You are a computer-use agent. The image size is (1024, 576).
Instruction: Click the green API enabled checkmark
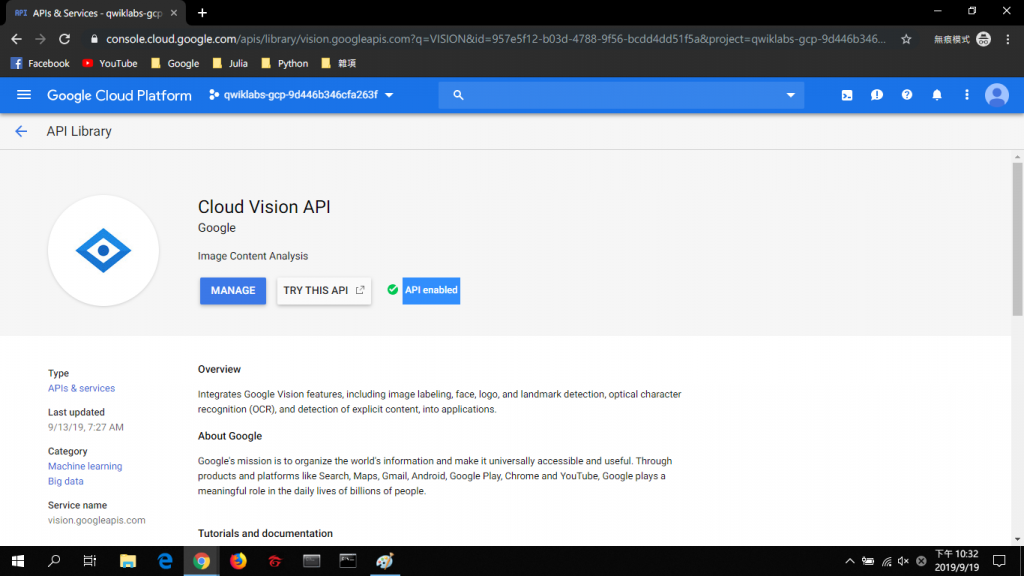392,290
